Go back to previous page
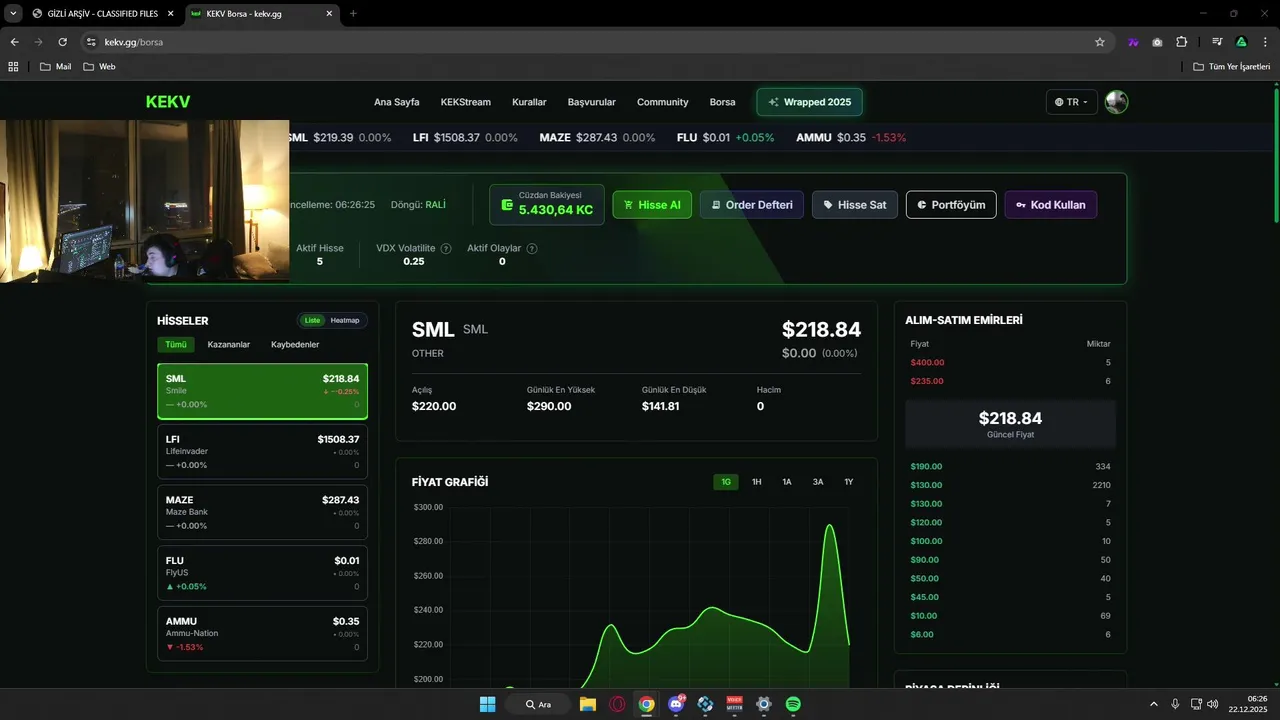Screen dimensions: 1280x720 tap(14, 42)
